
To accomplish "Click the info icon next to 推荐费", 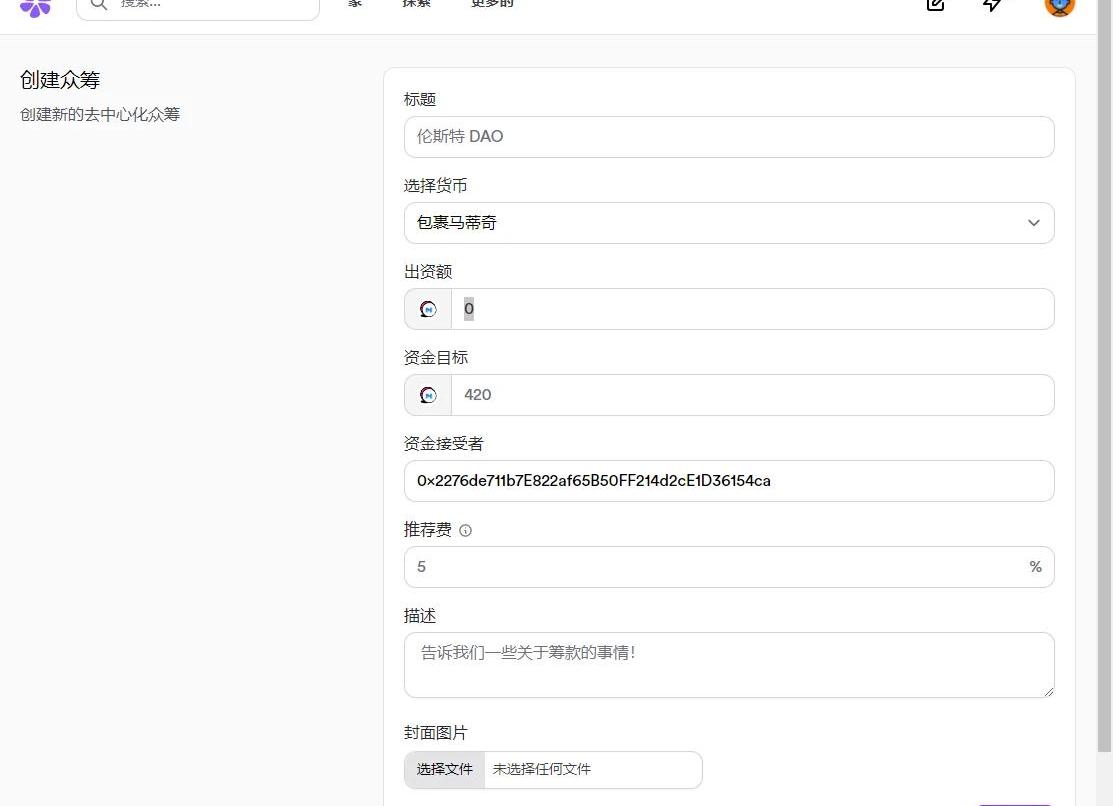I will (x=465, y=531).
